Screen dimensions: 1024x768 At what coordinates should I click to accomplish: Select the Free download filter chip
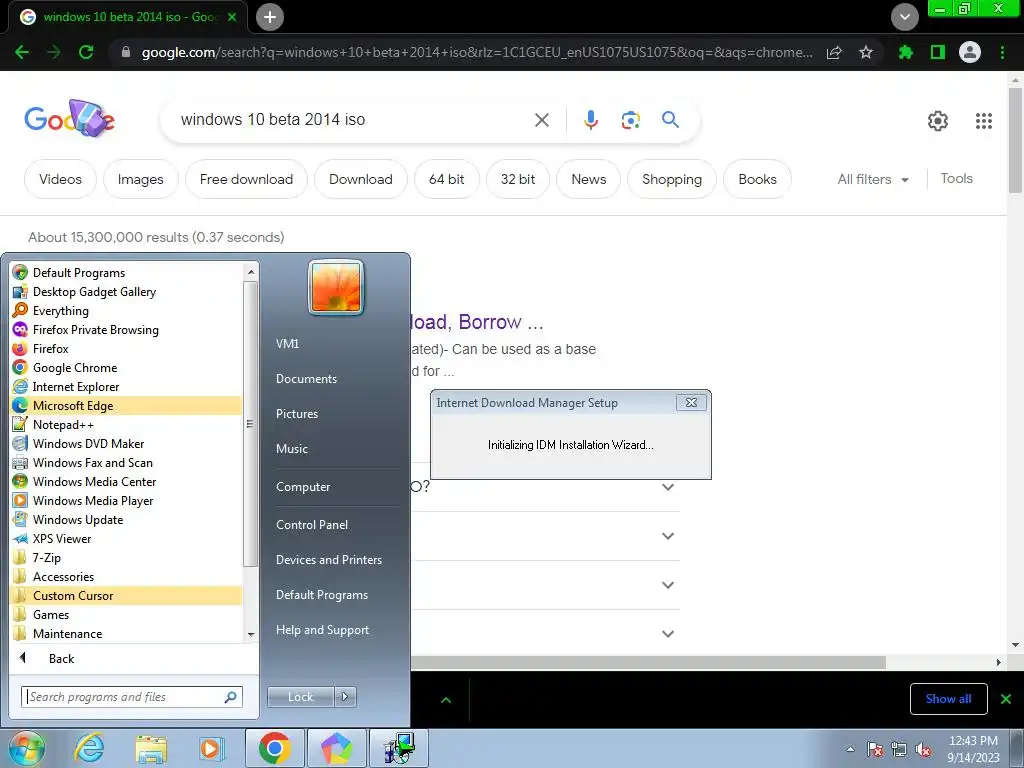click(x=246, y=179)
